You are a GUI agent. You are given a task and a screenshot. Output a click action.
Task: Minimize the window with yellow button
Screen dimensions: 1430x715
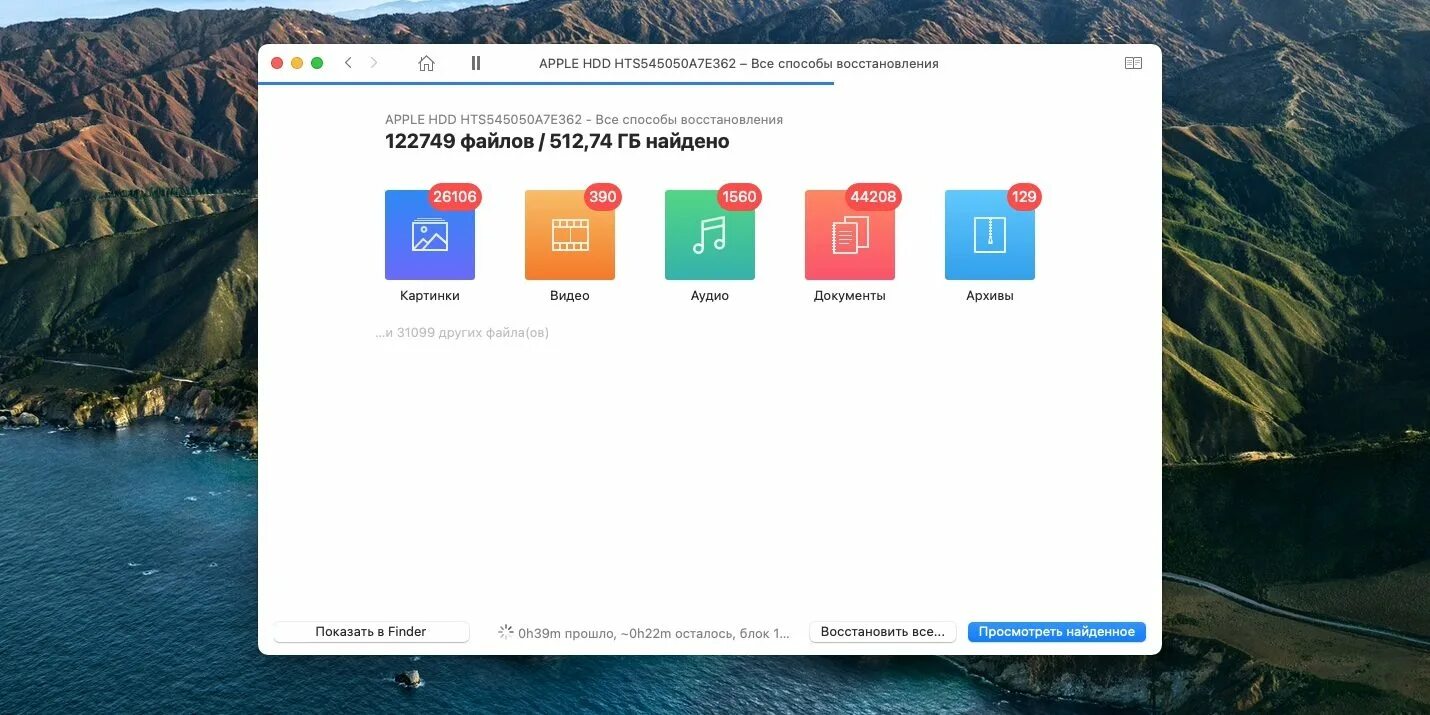pos(297,63)
